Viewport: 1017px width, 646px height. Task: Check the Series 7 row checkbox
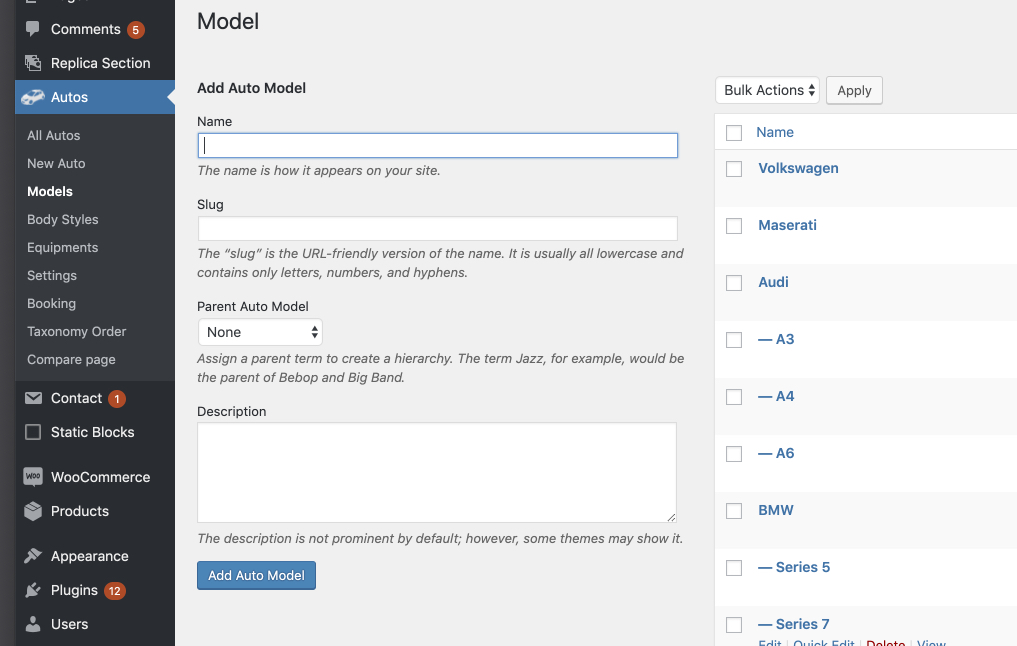(734, 625)
